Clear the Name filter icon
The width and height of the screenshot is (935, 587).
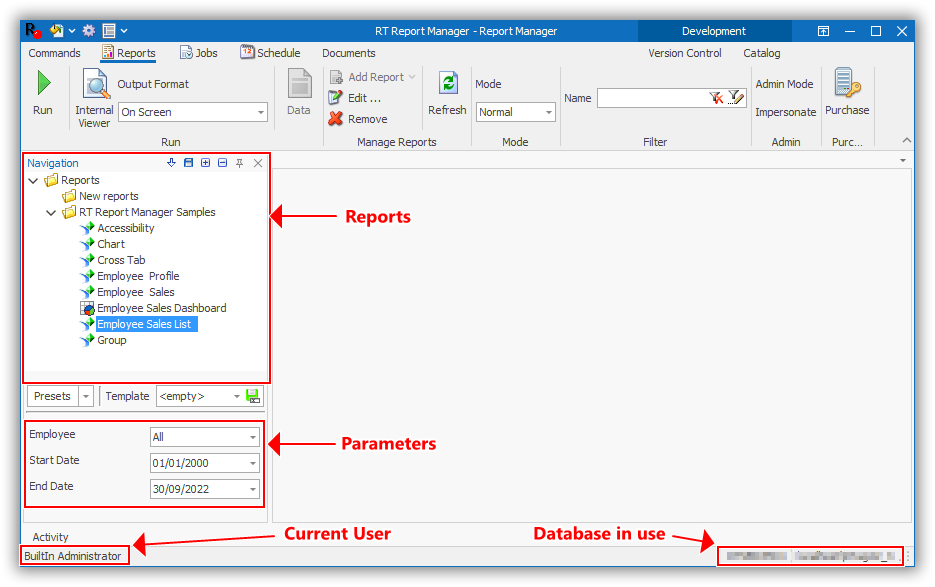coord(716,98)
